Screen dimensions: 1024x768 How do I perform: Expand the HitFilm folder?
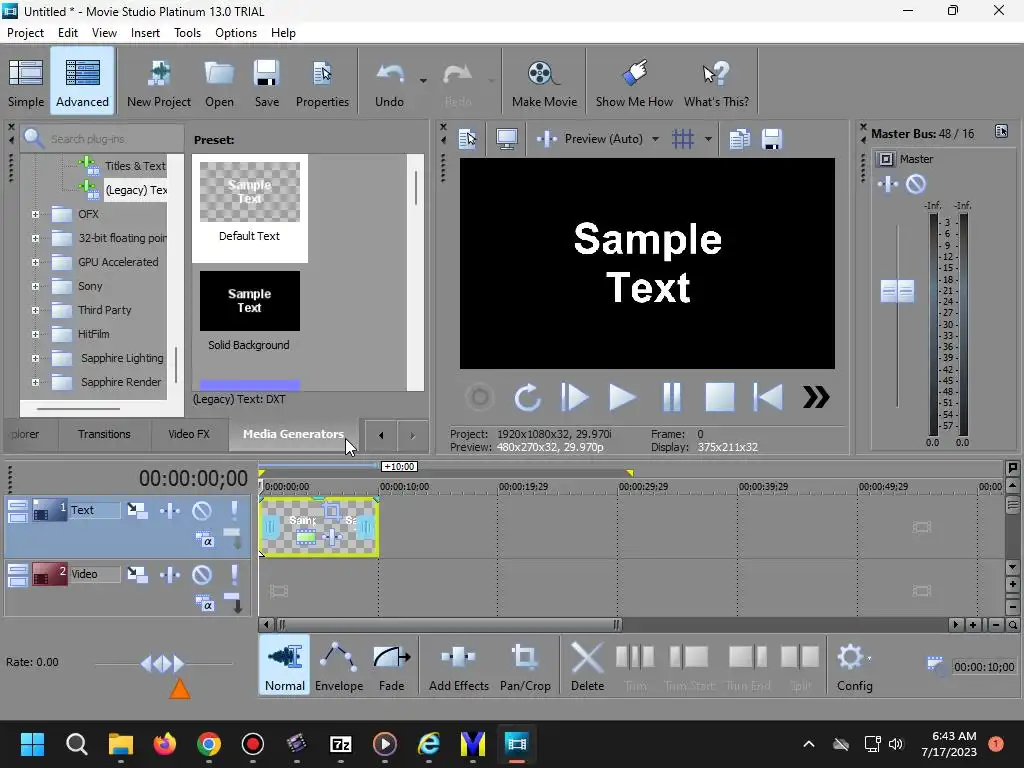pyautogui.click(x=35, y=334)
